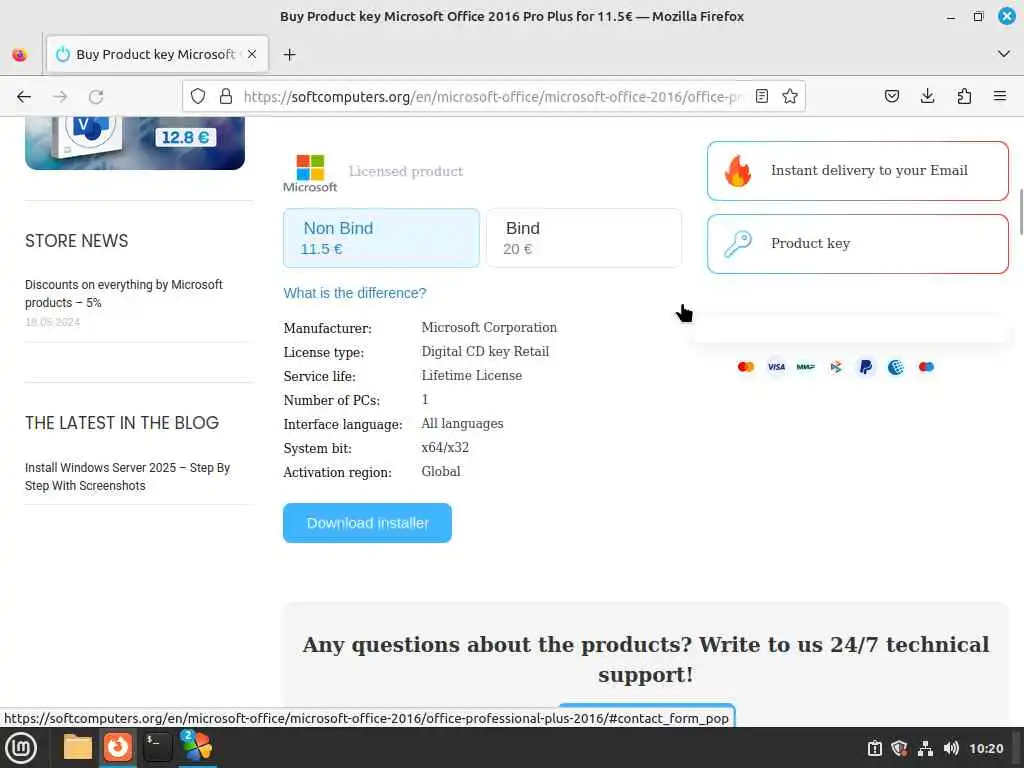
Task: Open the extensions puzzle icon
Action: [964, 97]
